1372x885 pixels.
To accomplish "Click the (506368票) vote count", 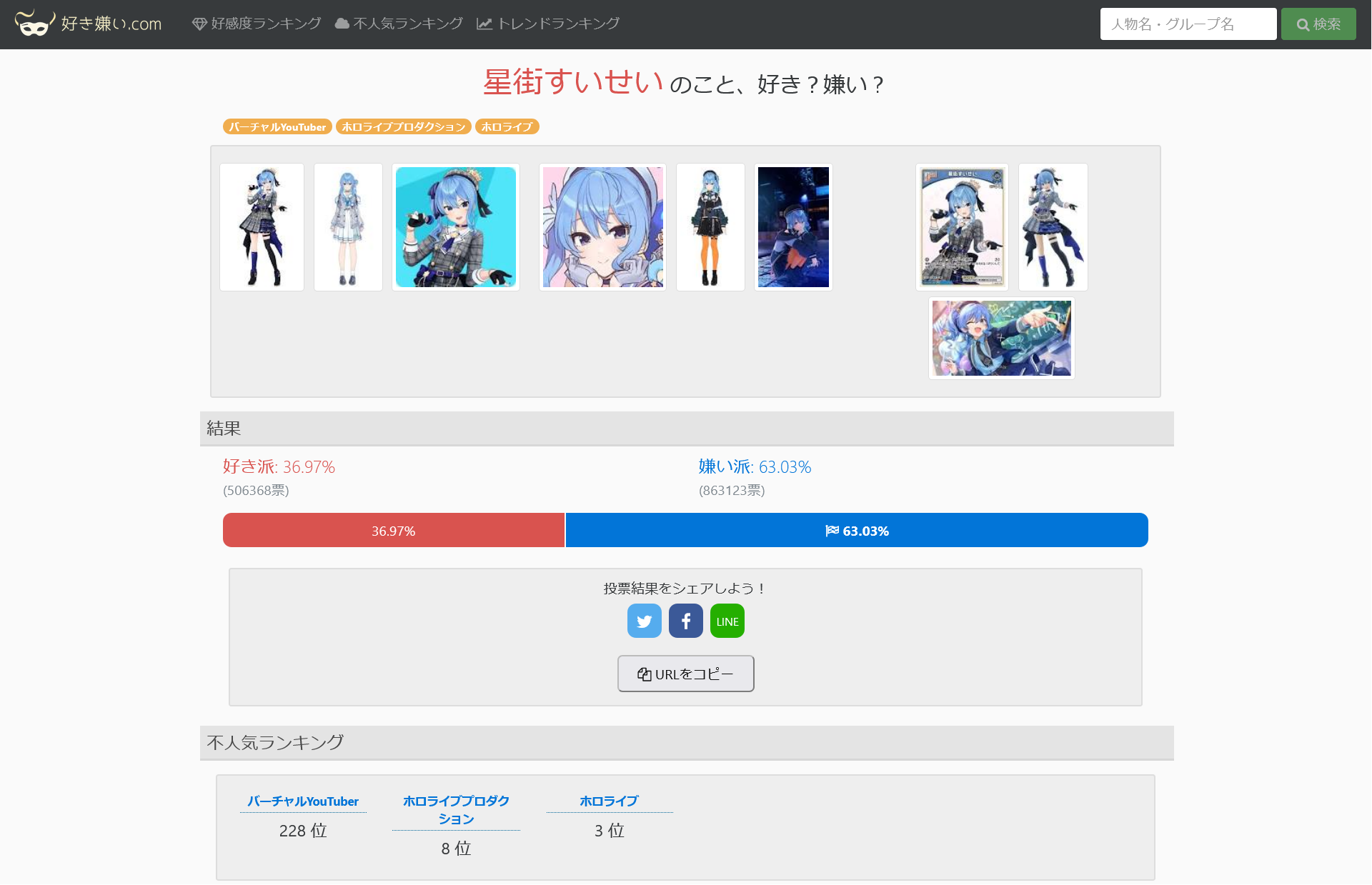I will [256, 491].
